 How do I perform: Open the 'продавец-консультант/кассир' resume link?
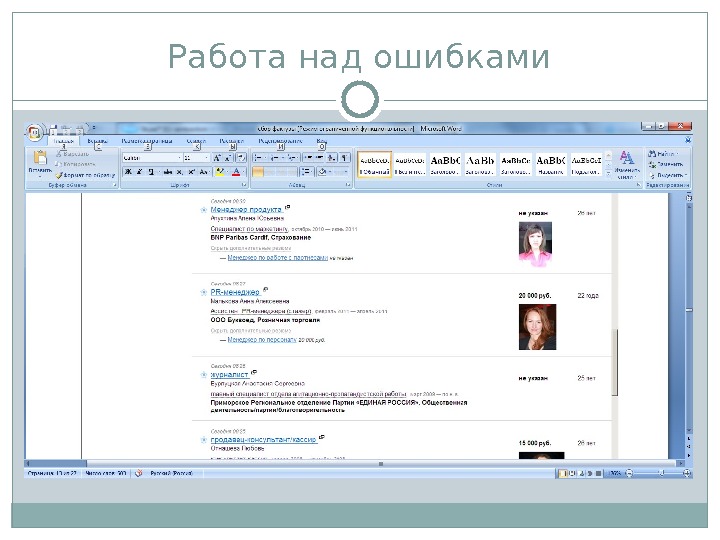[x=264, y=439]
